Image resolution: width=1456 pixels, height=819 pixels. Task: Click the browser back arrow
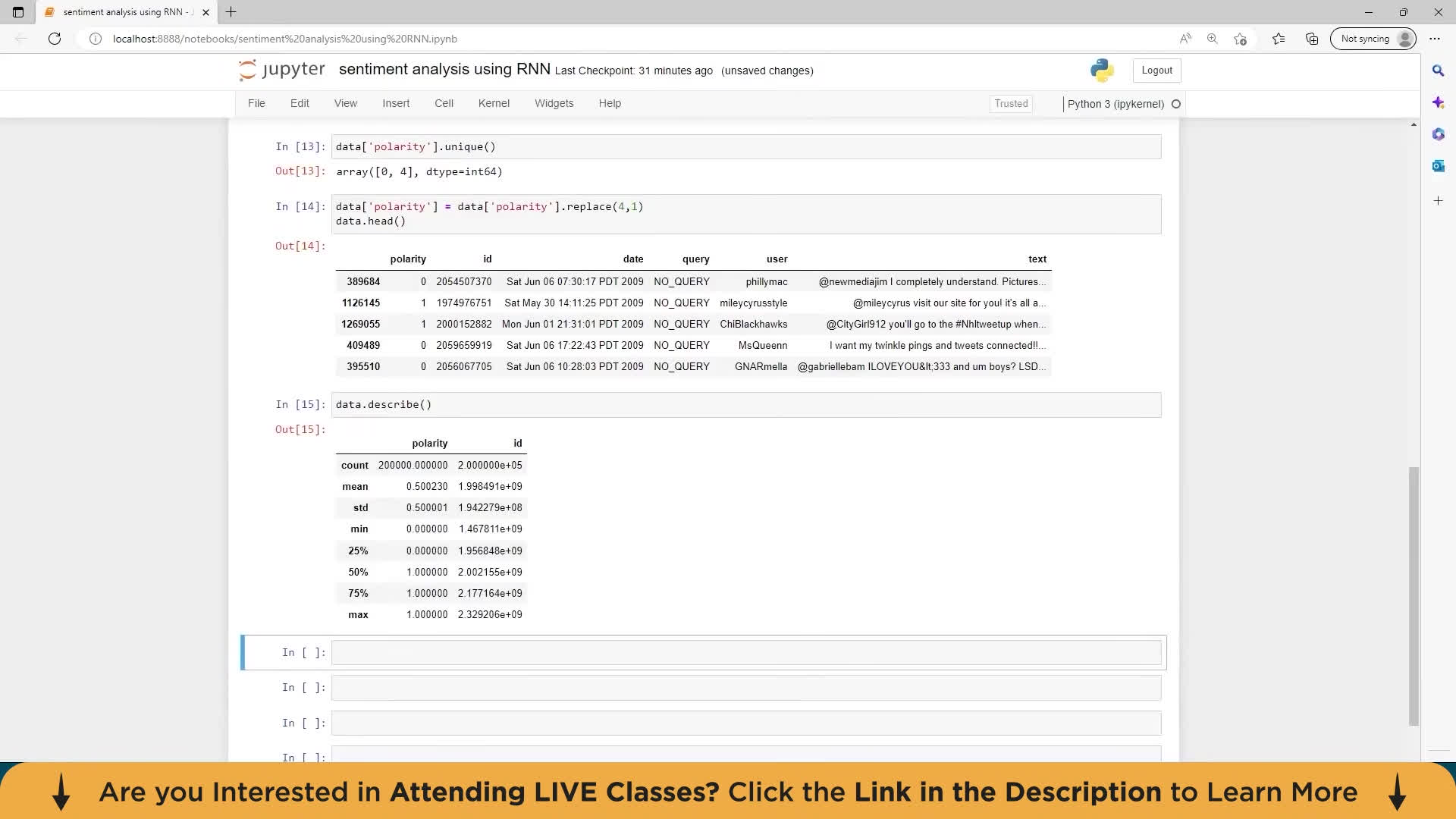click(x=21, y=39)
